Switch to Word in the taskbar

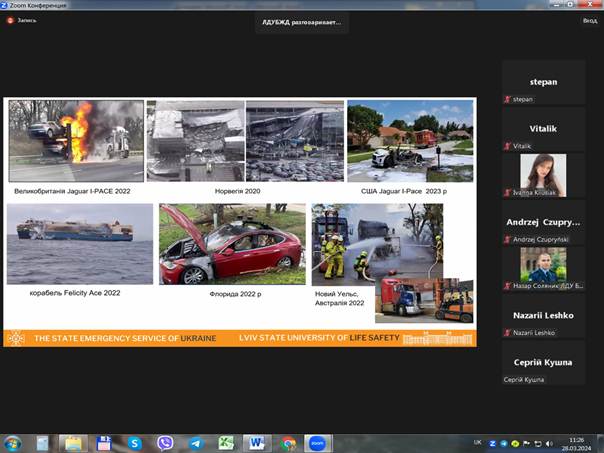(x=257, y=442)
